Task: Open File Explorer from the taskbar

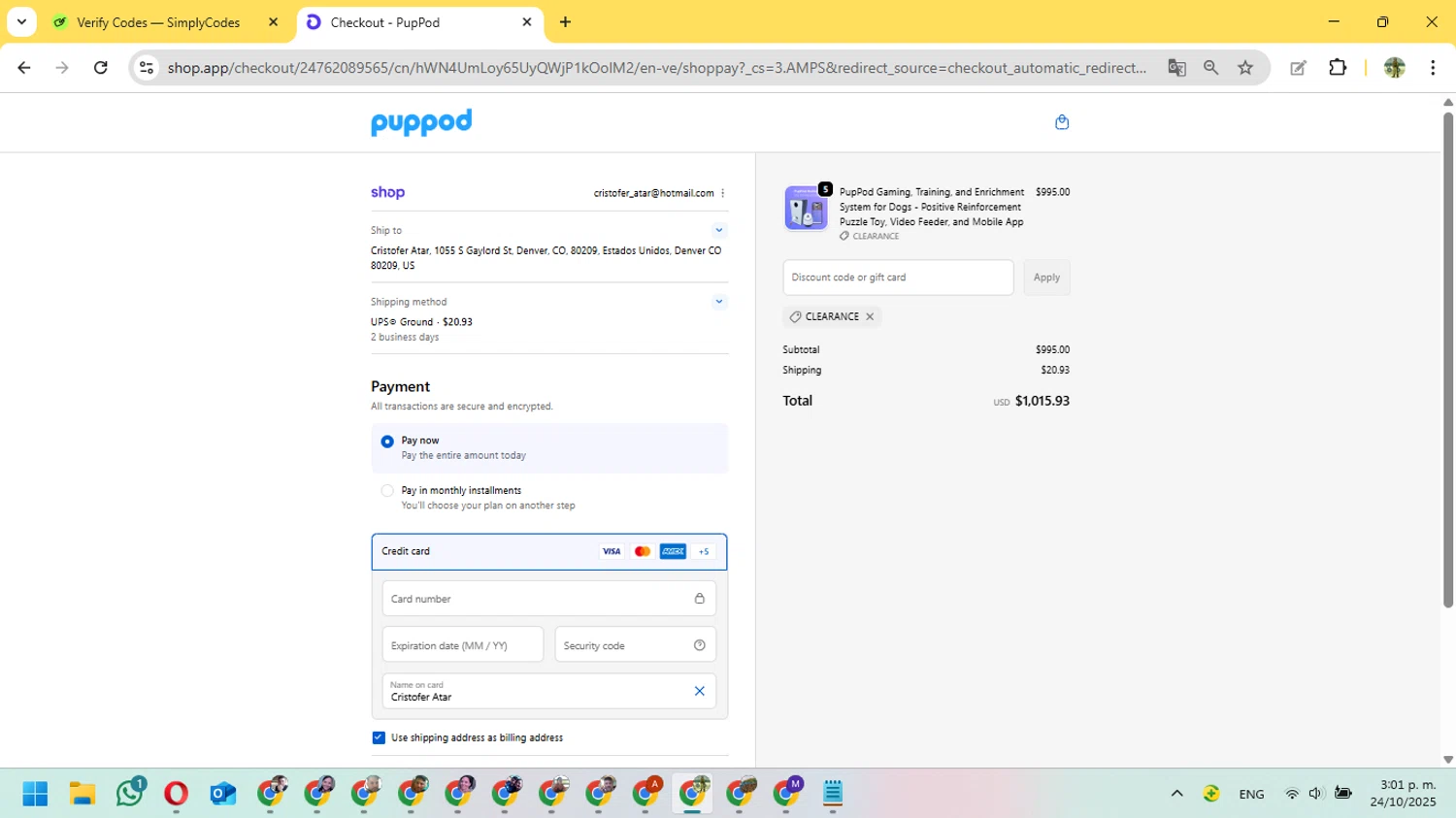Action: 82,794
